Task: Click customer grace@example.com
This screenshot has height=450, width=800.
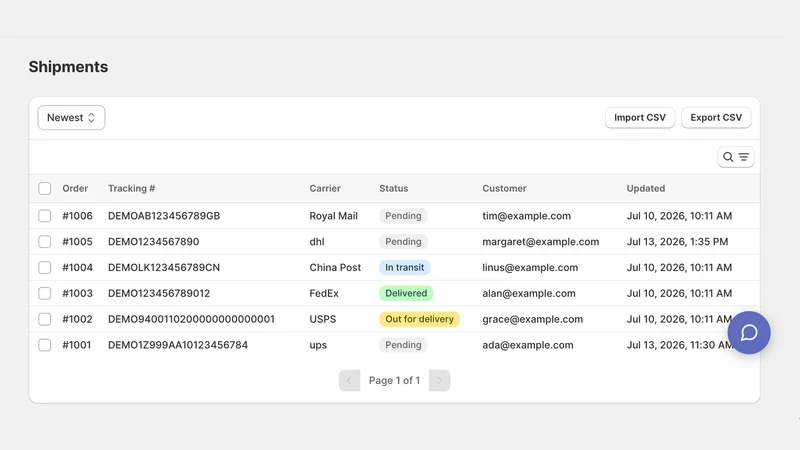Action: [533, 319]
